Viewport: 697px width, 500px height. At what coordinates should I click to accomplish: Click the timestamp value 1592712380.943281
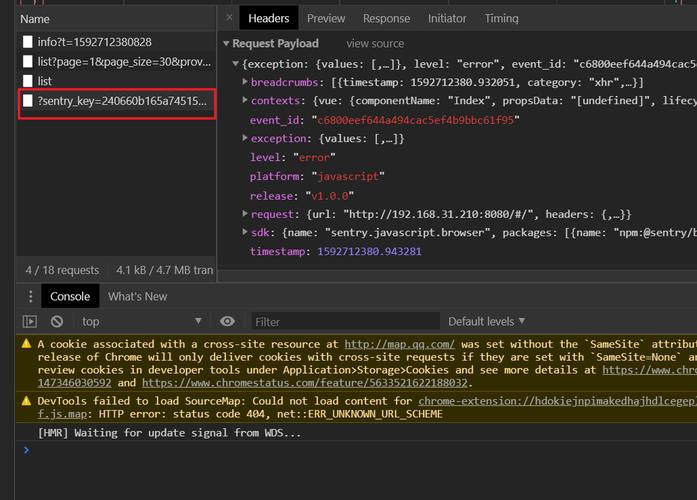coord(369,252)
